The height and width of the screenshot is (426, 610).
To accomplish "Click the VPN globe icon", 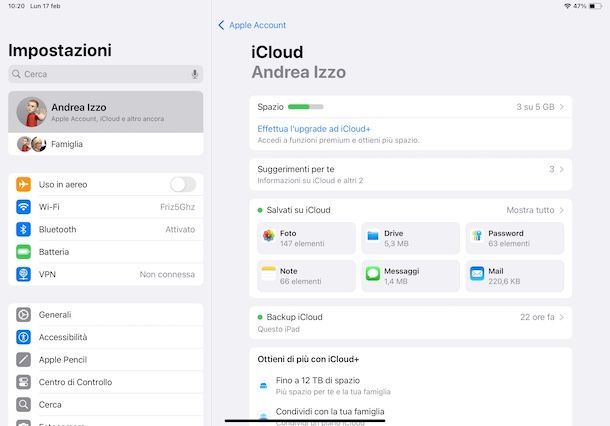I will [23, 274].
